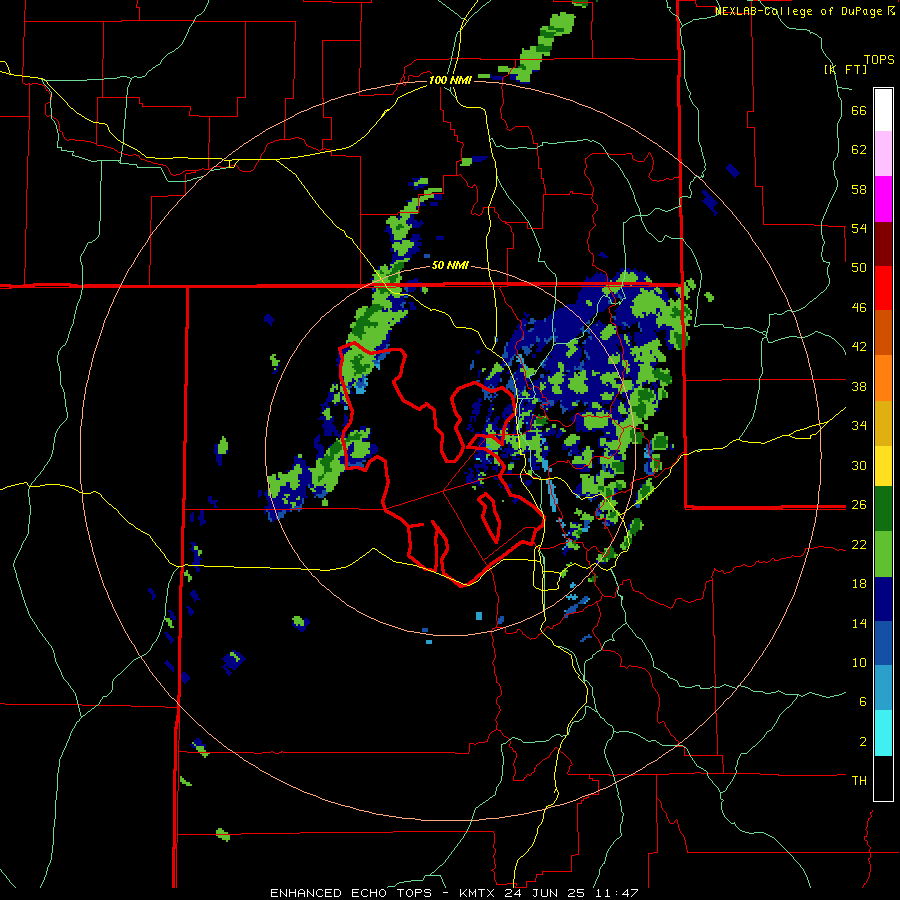
Task: Click legend value '62'
Action: point(859,149)
